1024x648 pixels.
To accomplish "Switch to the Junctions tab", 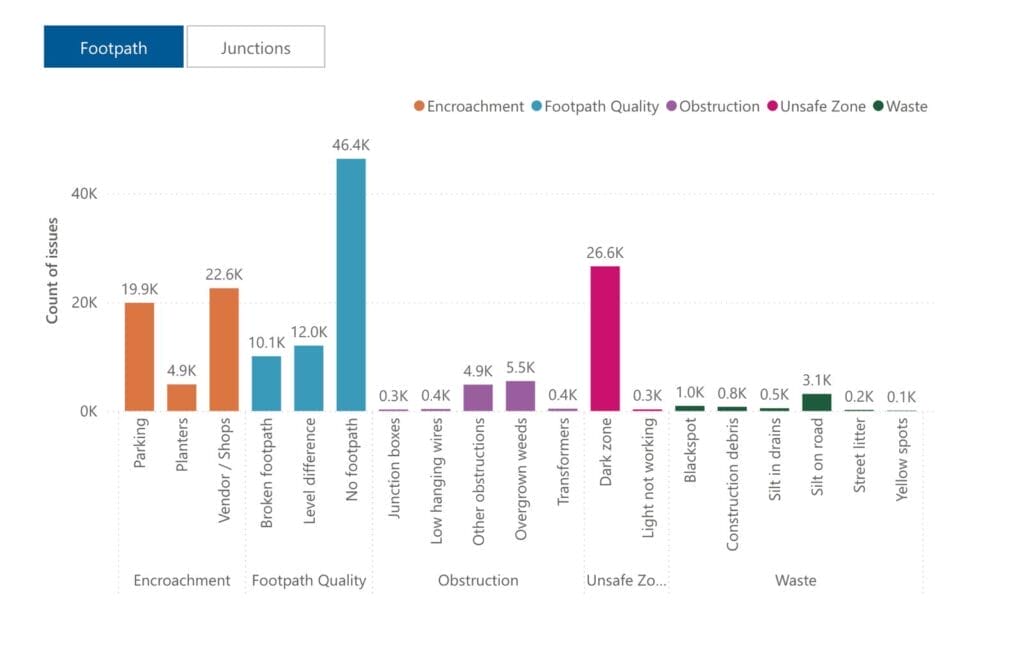I will (256, 47).
